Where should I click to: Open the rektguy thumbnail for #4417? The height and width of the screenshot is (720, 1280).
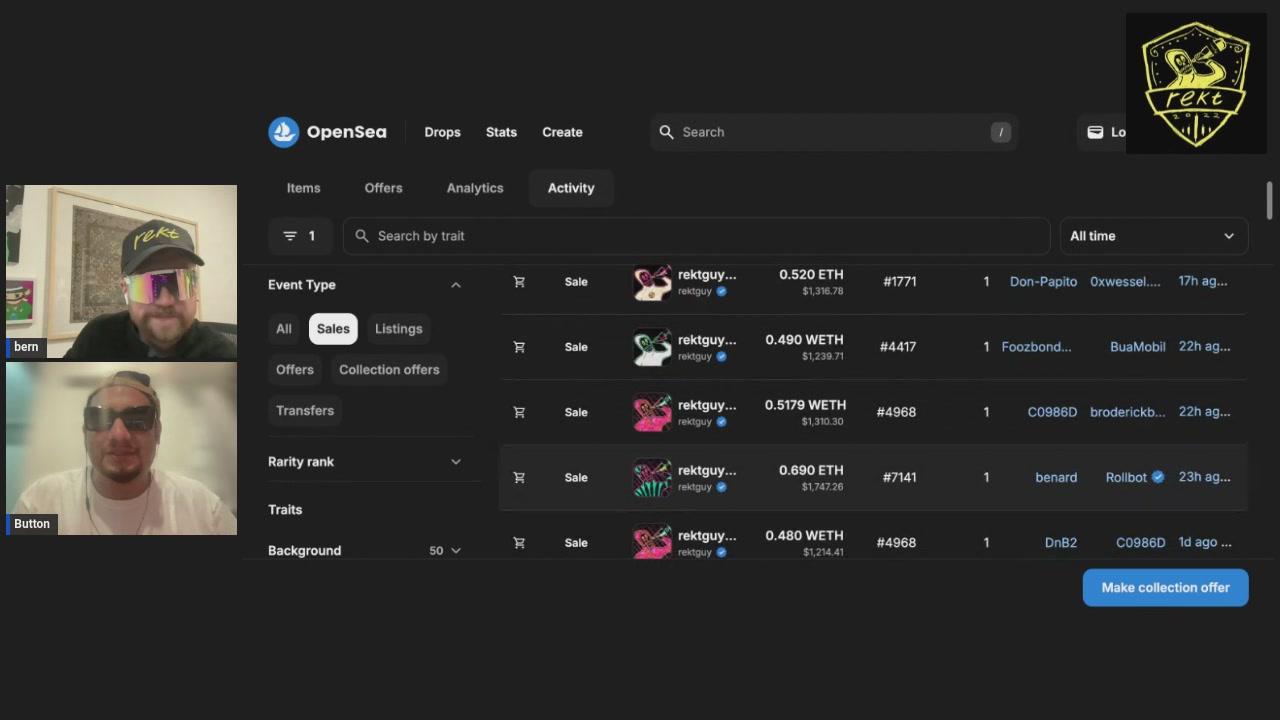652,347
